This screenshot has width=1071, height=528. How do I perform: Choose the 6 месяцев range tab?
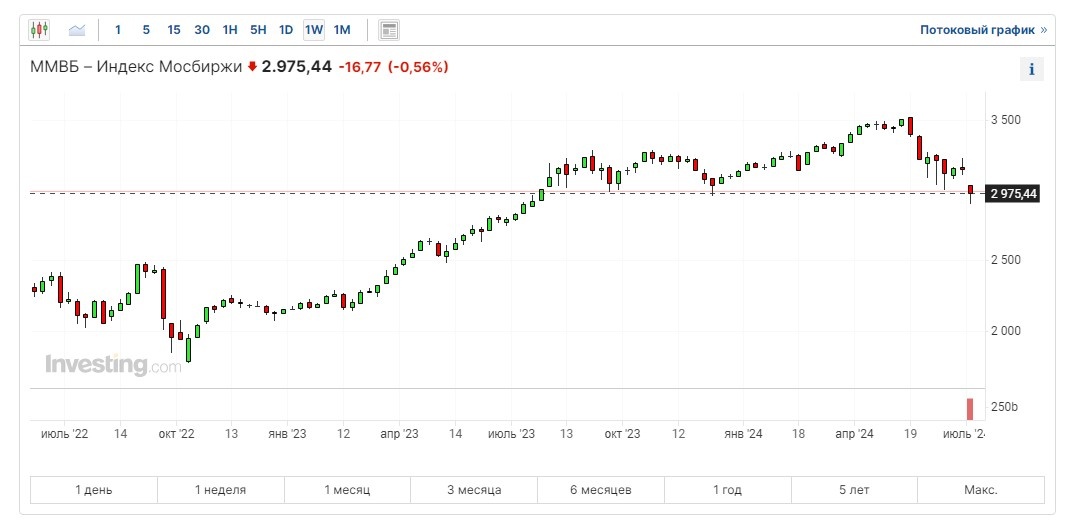coord(601,490)
